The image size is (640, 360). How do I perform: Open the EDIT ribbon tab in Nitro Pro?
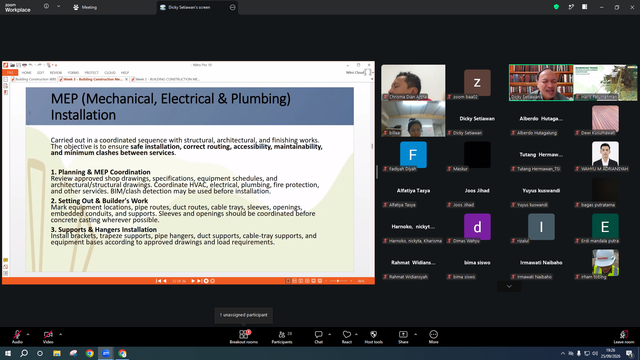coord(40,73)
